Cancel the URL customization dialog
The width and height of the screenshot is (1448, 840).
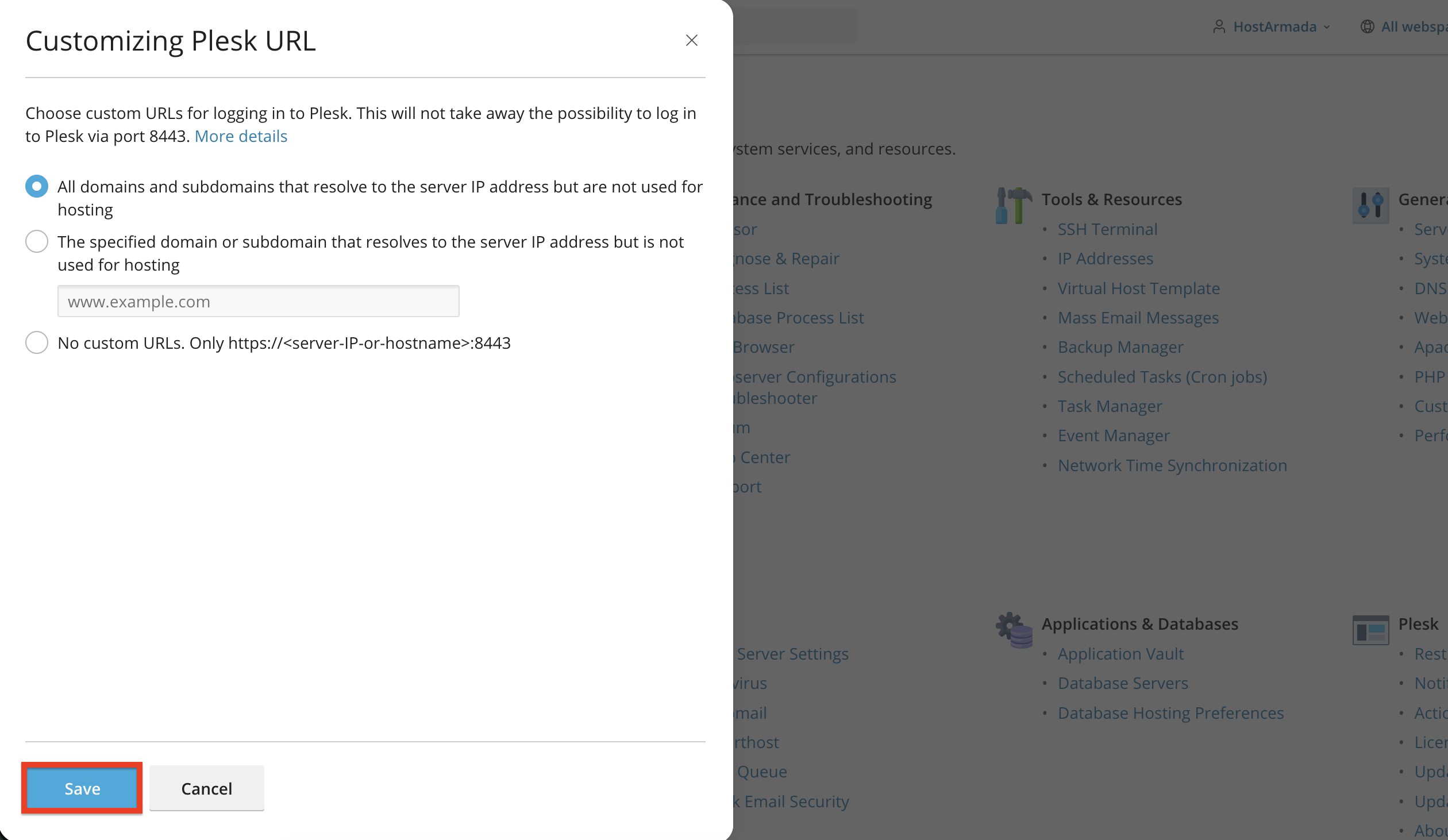tap(207, 788)
